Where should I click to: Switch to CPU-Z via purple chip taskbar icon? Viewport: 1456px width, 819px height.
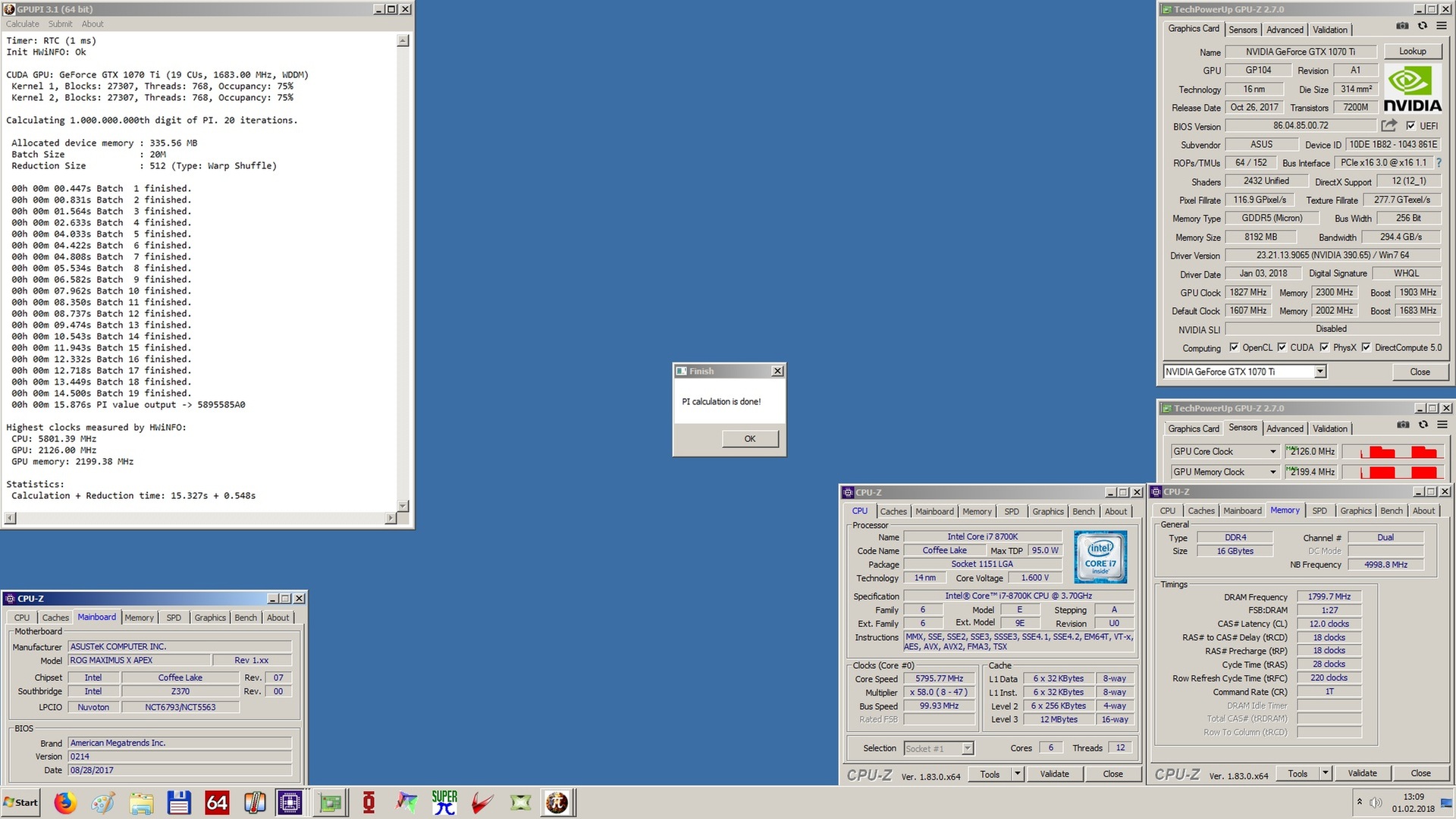coord(290,802)
